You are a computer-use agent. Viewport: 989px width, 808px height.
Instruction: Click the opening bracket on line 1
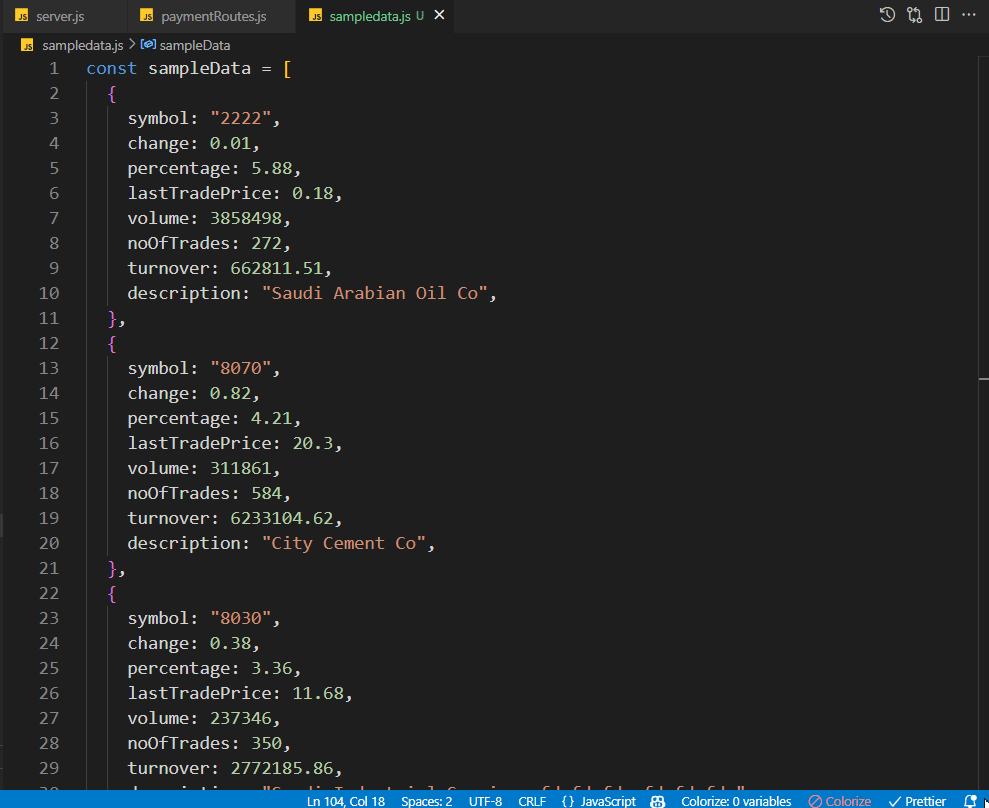(x=287, y=68)
